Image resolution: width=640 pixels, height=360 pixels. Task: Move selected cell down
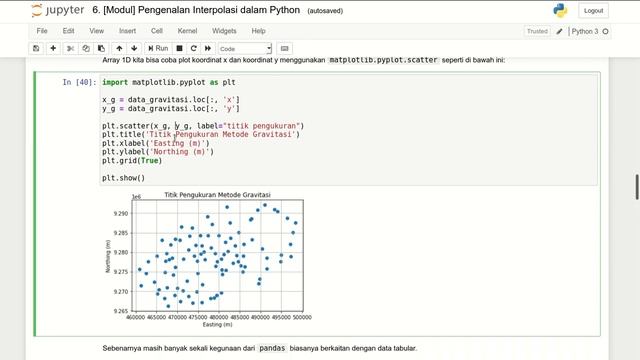[134, 49]
